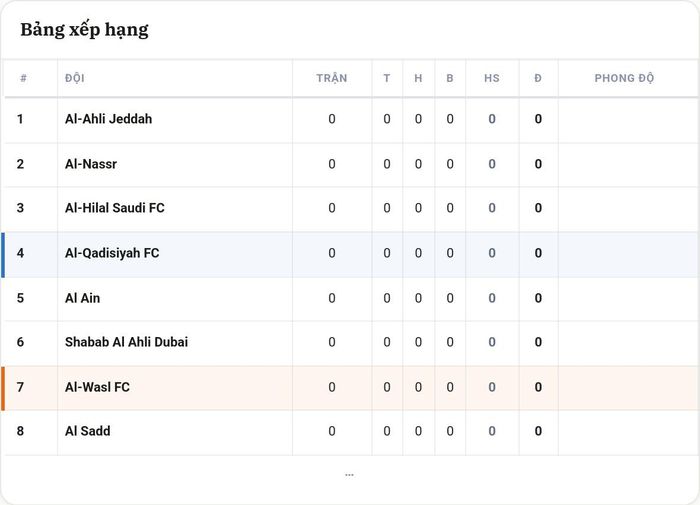This screenshot has width=700, height=505.
Task: Open Al Ain team entry
Action: (x=83, y=298)
